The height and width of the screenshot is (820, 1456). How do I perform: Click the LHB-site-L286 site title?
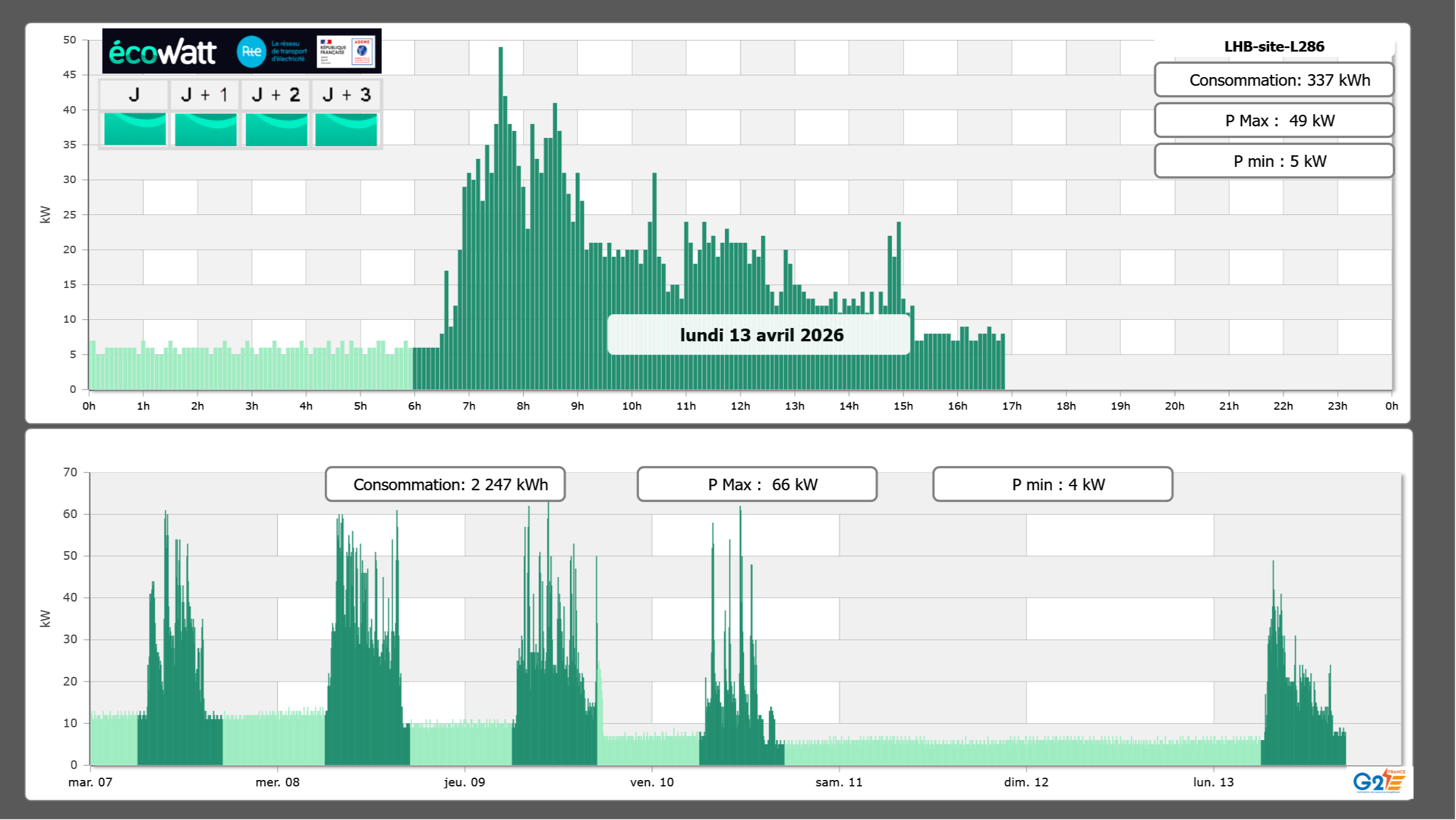coord(1273,46)
